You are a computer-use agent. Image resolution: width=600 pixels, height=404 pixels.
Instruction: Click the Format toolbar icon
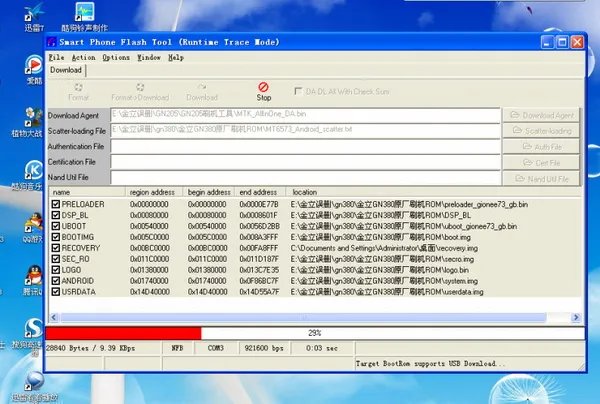[x=78, y=91]
